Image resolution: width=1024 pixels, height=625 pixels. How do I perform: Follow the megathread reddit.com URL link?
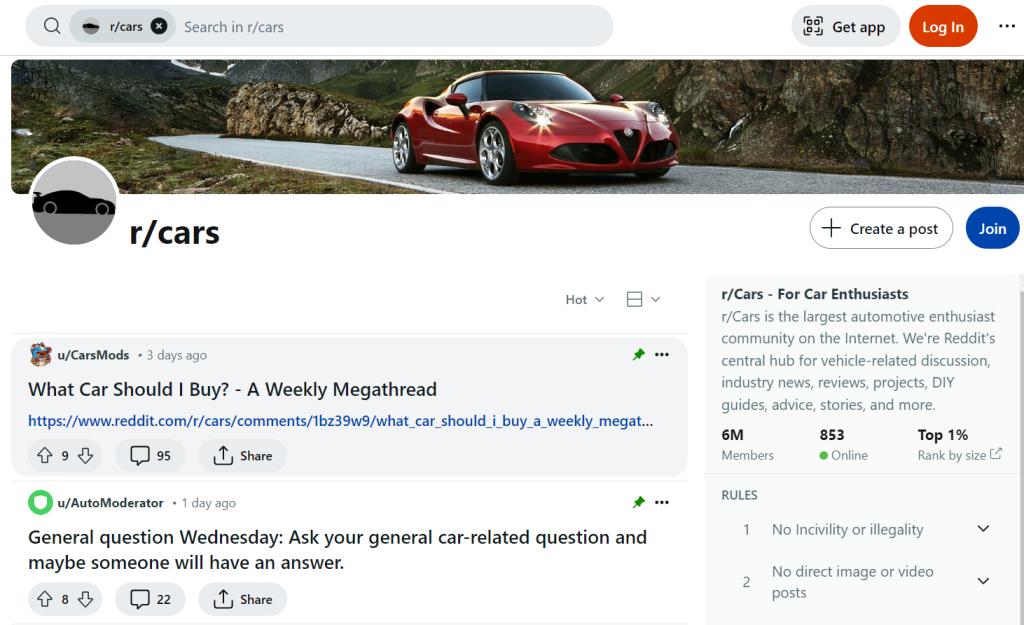click(x=340, y=421)
